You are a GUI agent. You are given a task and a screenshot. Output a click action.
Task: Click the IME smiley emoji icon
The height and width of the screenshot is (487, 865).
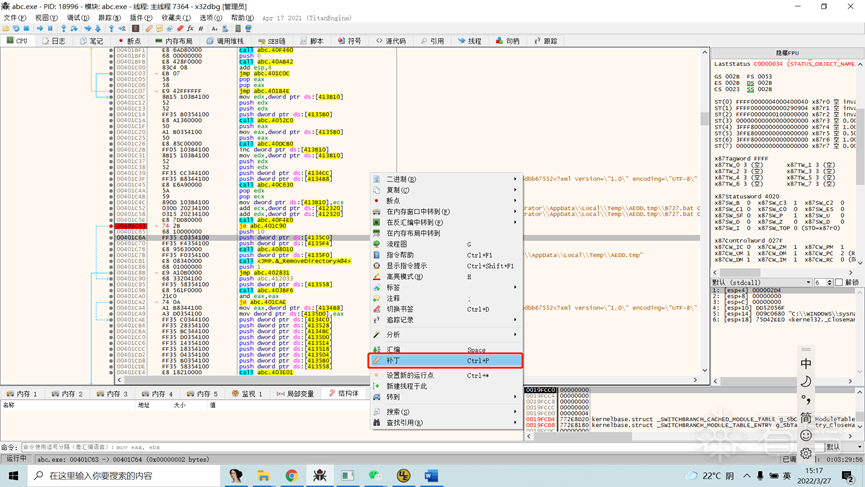(806, 436)
